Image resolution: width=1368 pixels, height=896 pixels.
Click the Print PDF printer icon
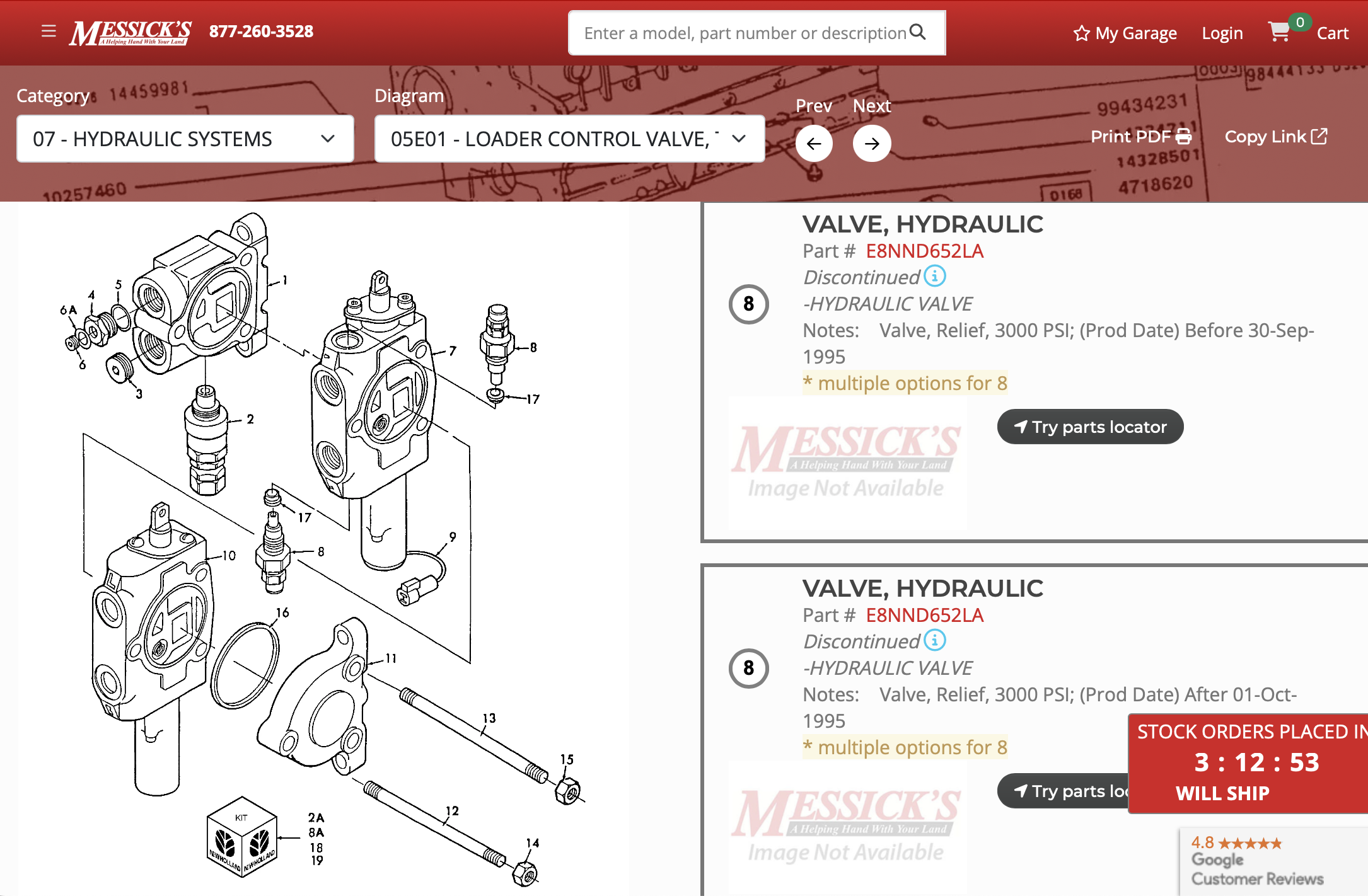[x=1184, y=137]
